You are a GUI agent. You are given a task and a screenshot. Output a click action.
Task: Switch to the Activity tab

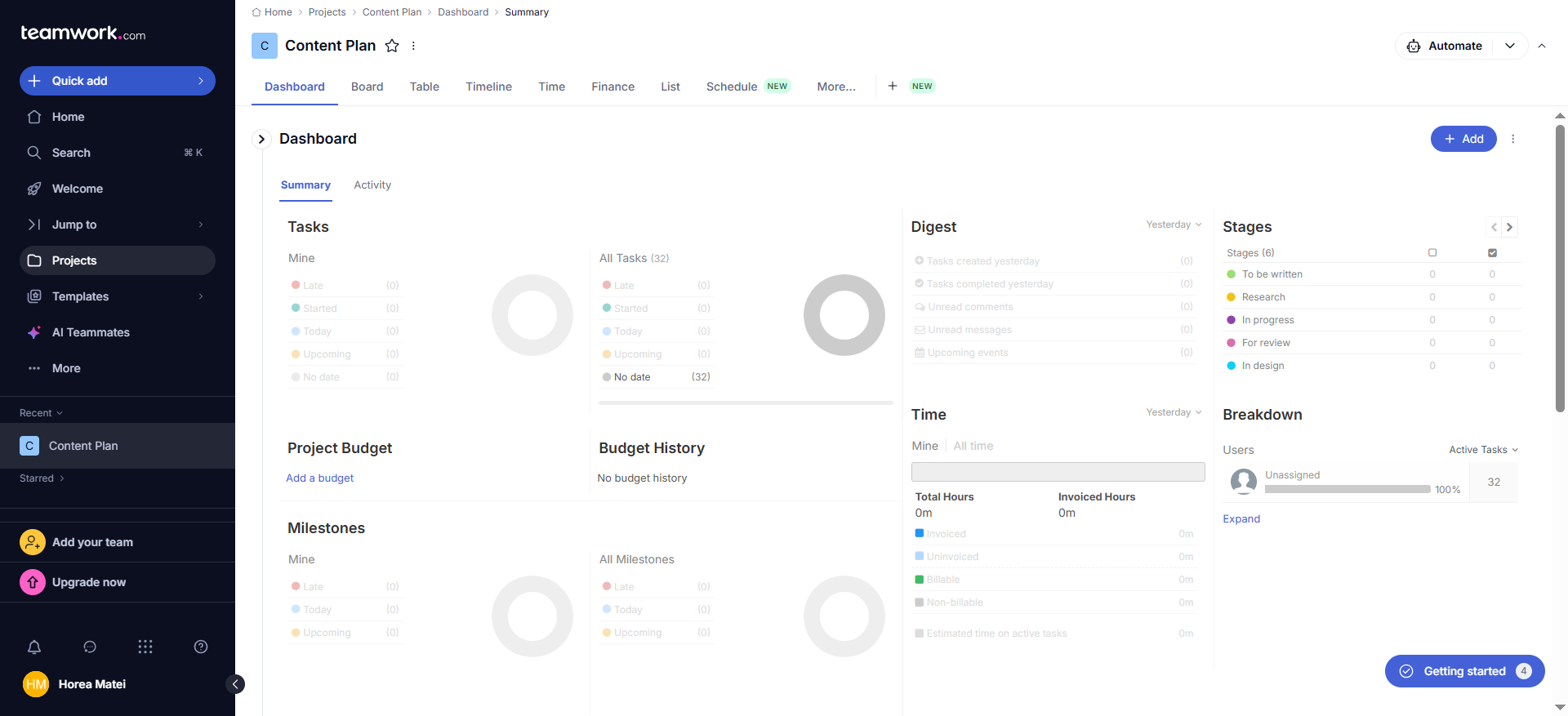click(372, 185)
